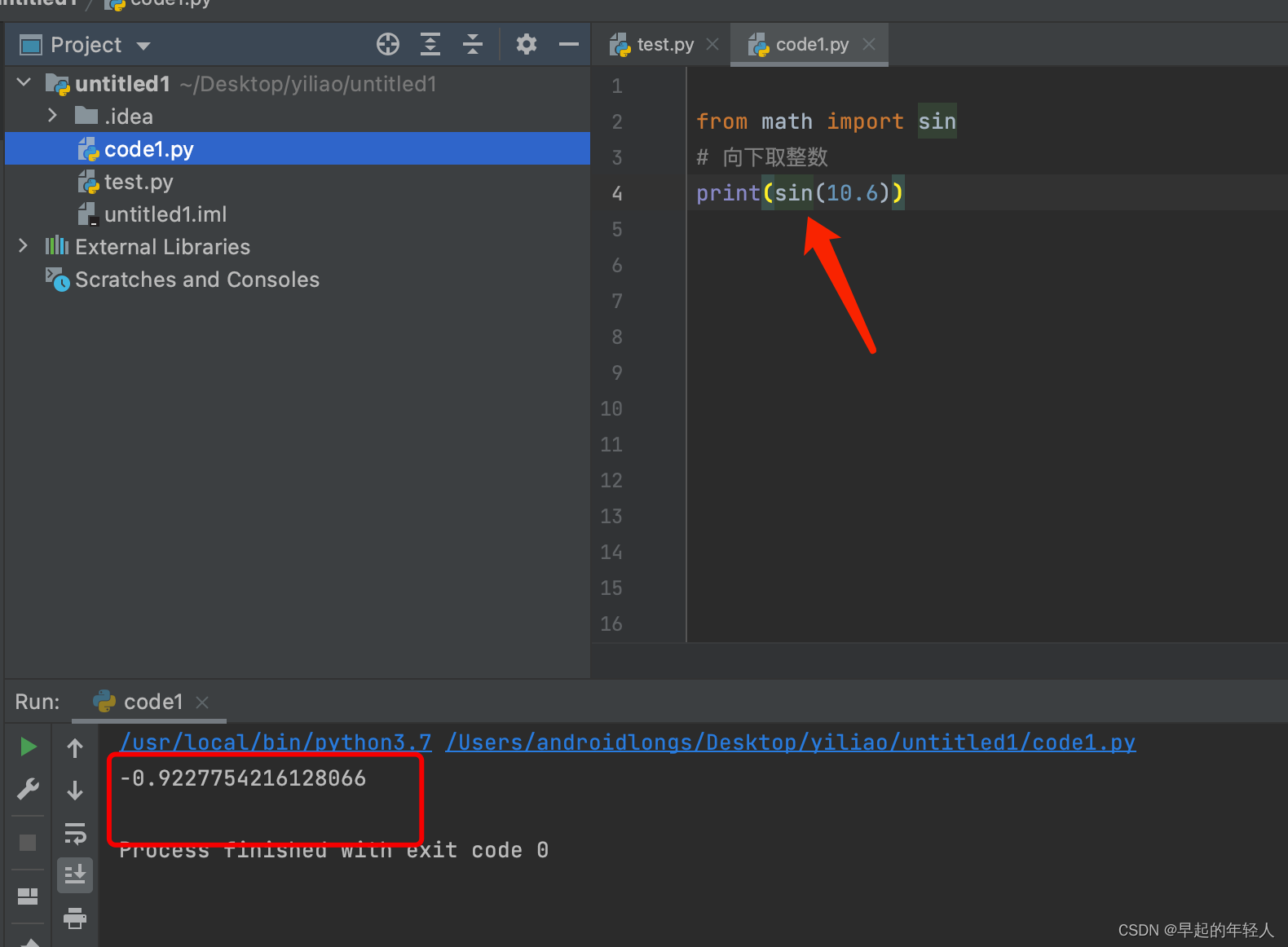The height and width of the screenshot is (947, 1288).
Task: Select the .idea folder row
Action: [x=298, y=116]
